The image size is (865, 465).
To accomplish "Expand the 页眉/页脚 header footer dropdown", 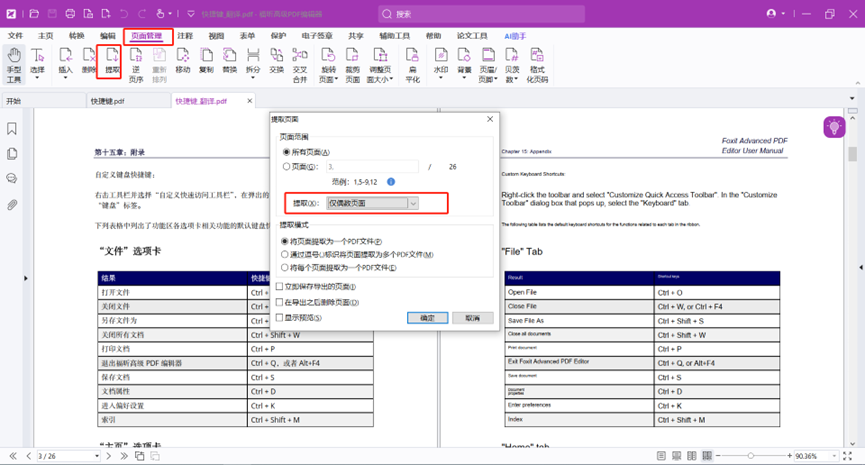I will click(495, 79).
